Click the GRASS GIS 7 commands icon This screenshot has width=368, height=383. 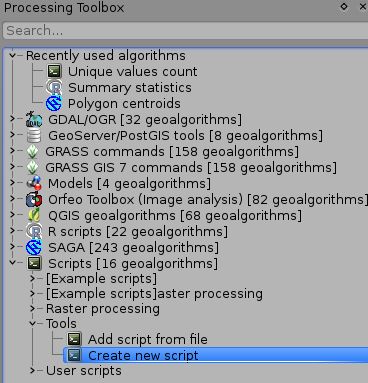32,168
